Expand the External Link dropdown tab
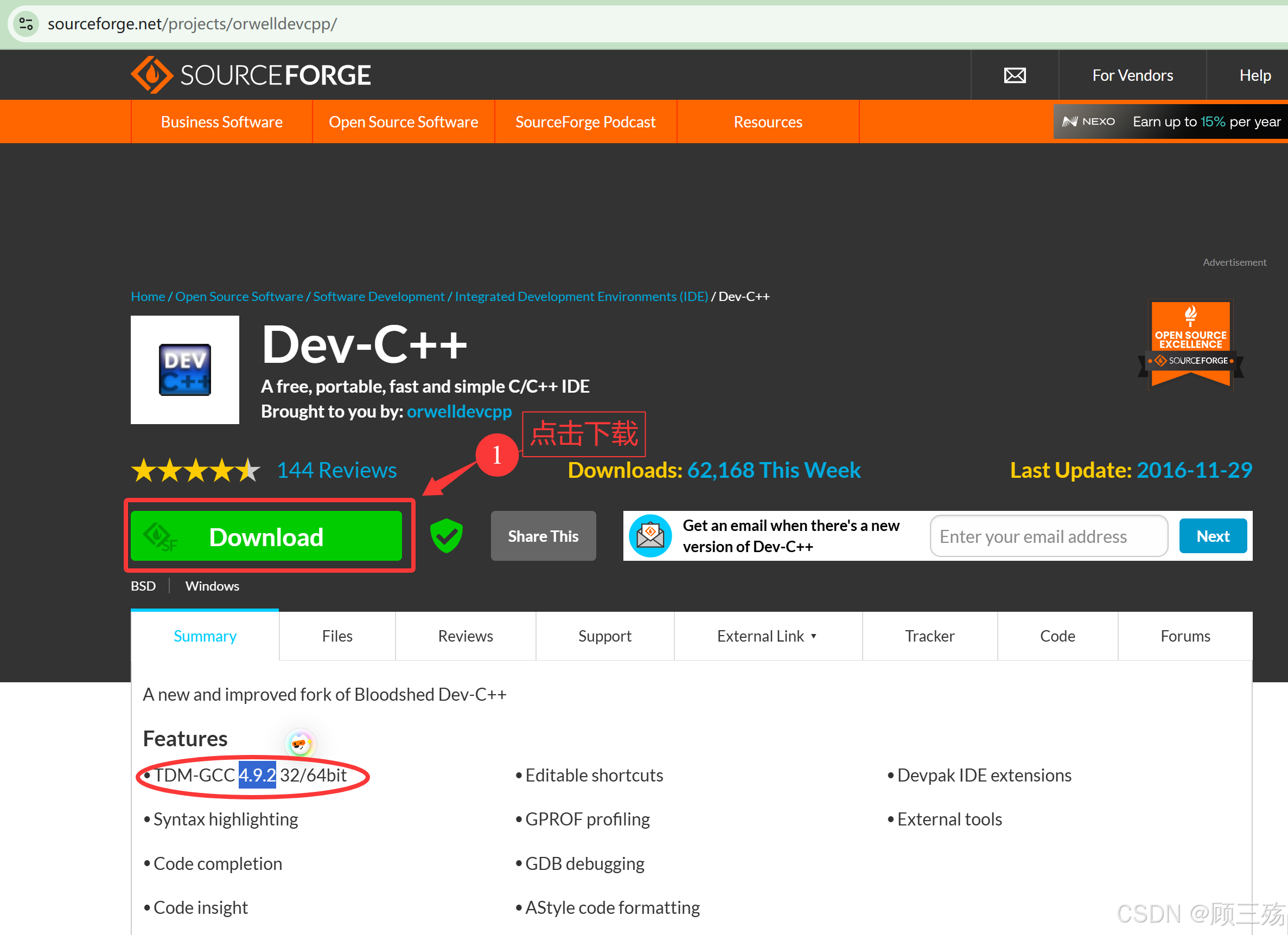Screen dimensions: 1288x935 coord(767,636)
